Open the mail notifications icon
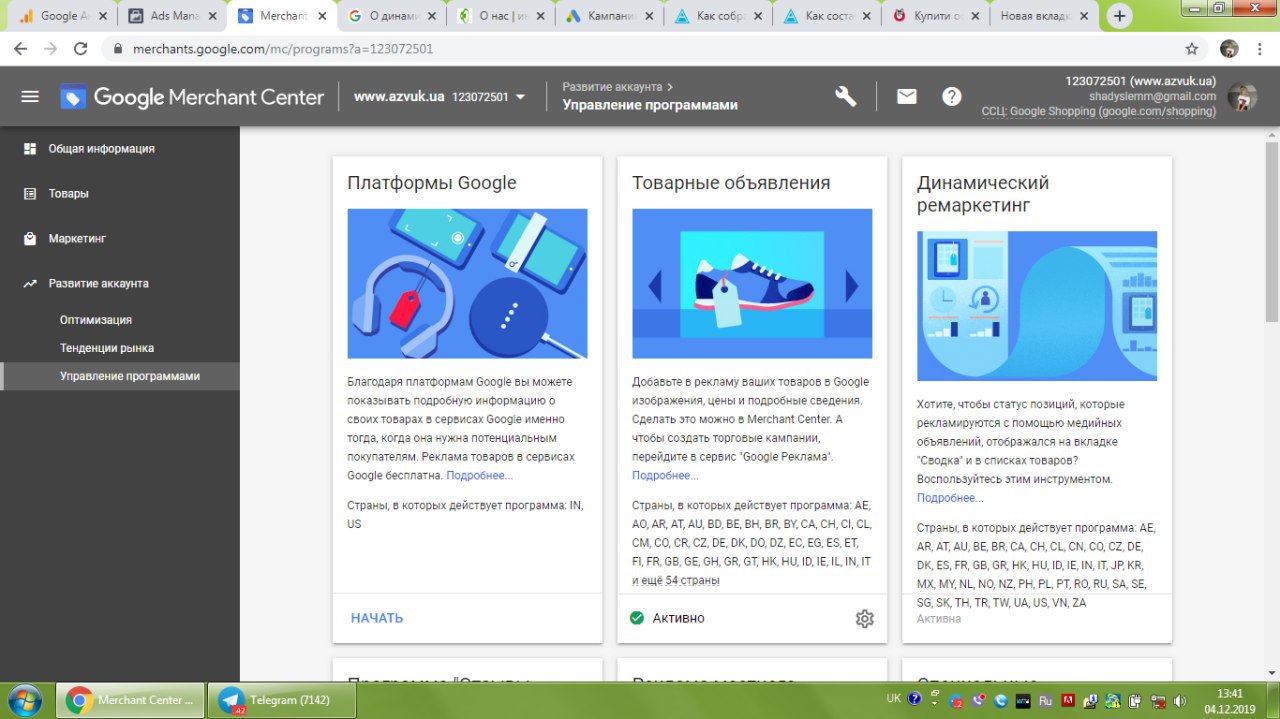The image size is (1280, 719). coord(906,96)
